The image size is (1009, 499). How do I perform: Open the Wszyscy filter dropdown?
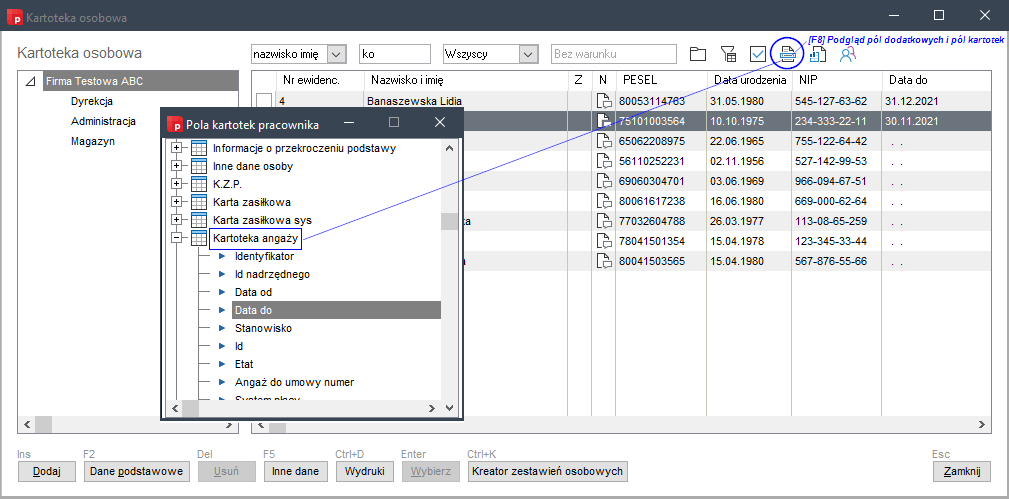click(529, 54)
